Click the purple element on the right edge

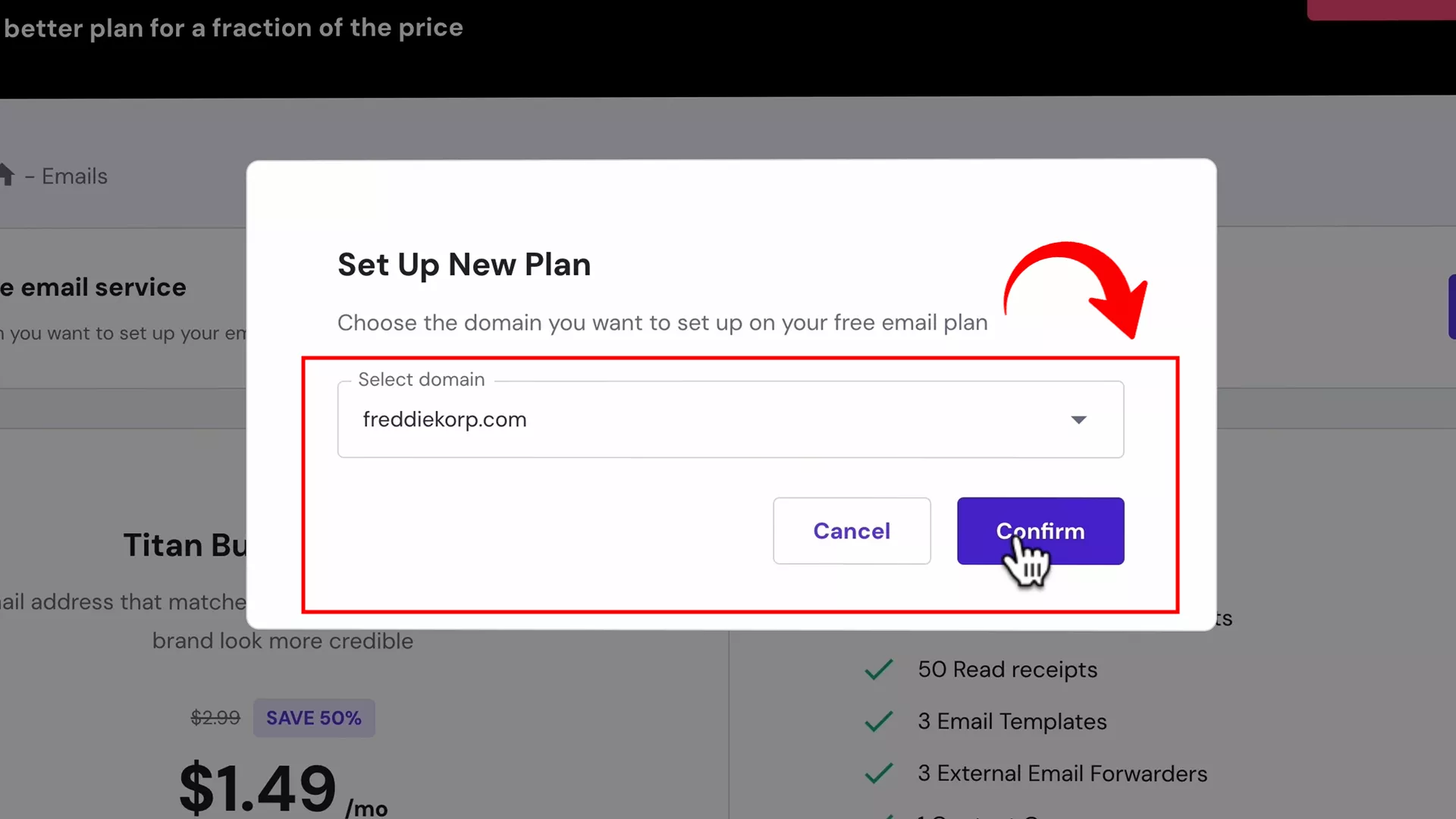[1450, 307]
